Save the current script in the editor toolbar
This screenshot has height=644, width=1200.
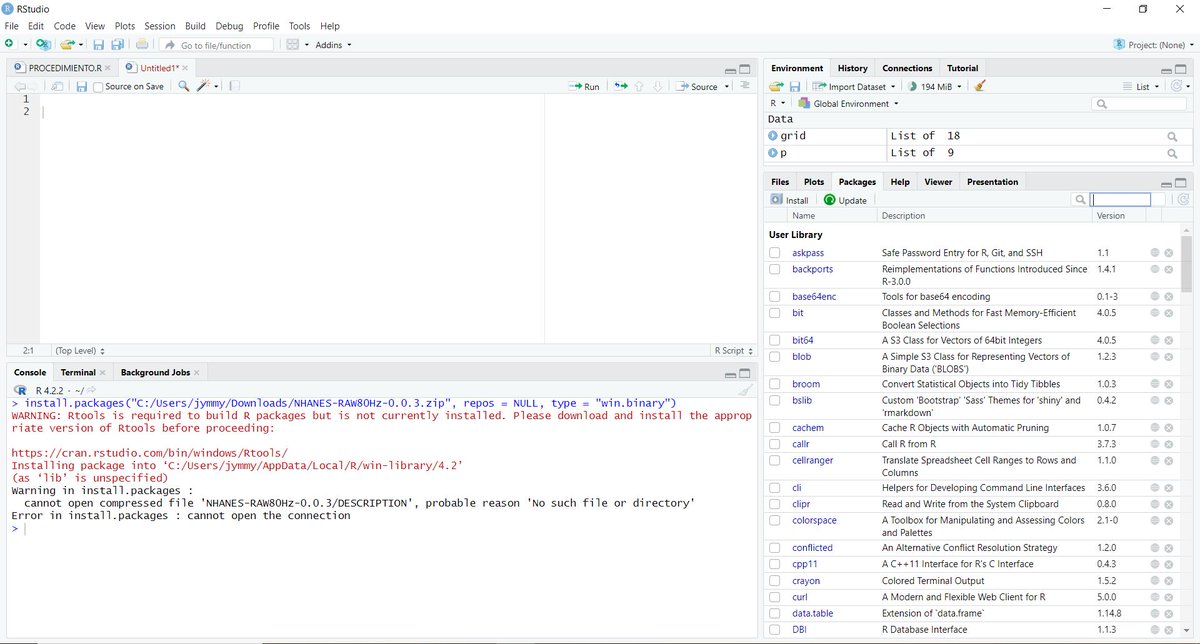point(81,86)
